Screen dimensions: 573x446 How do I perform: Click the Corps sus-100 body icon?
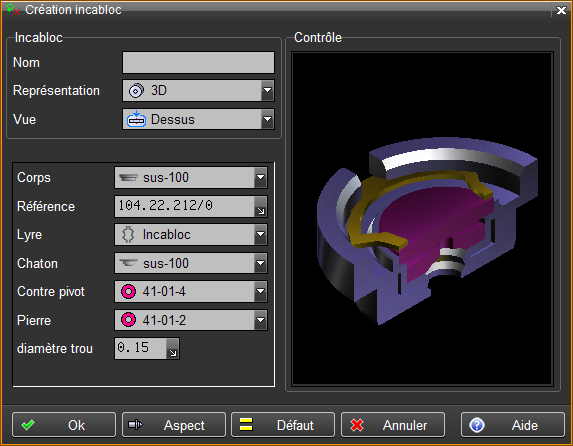(128, 178)
